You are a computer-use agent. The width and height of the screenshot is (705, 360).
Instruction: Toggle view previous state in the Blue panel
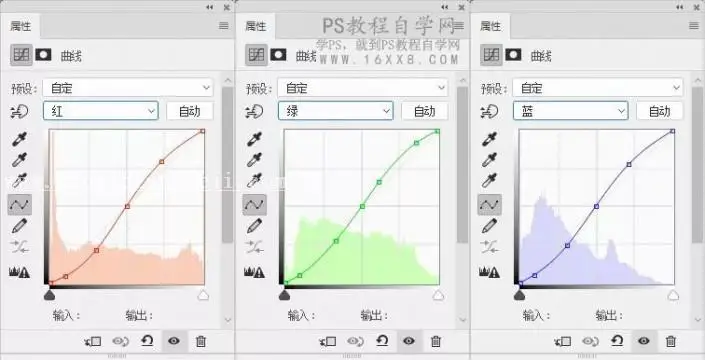pos(589,342)
